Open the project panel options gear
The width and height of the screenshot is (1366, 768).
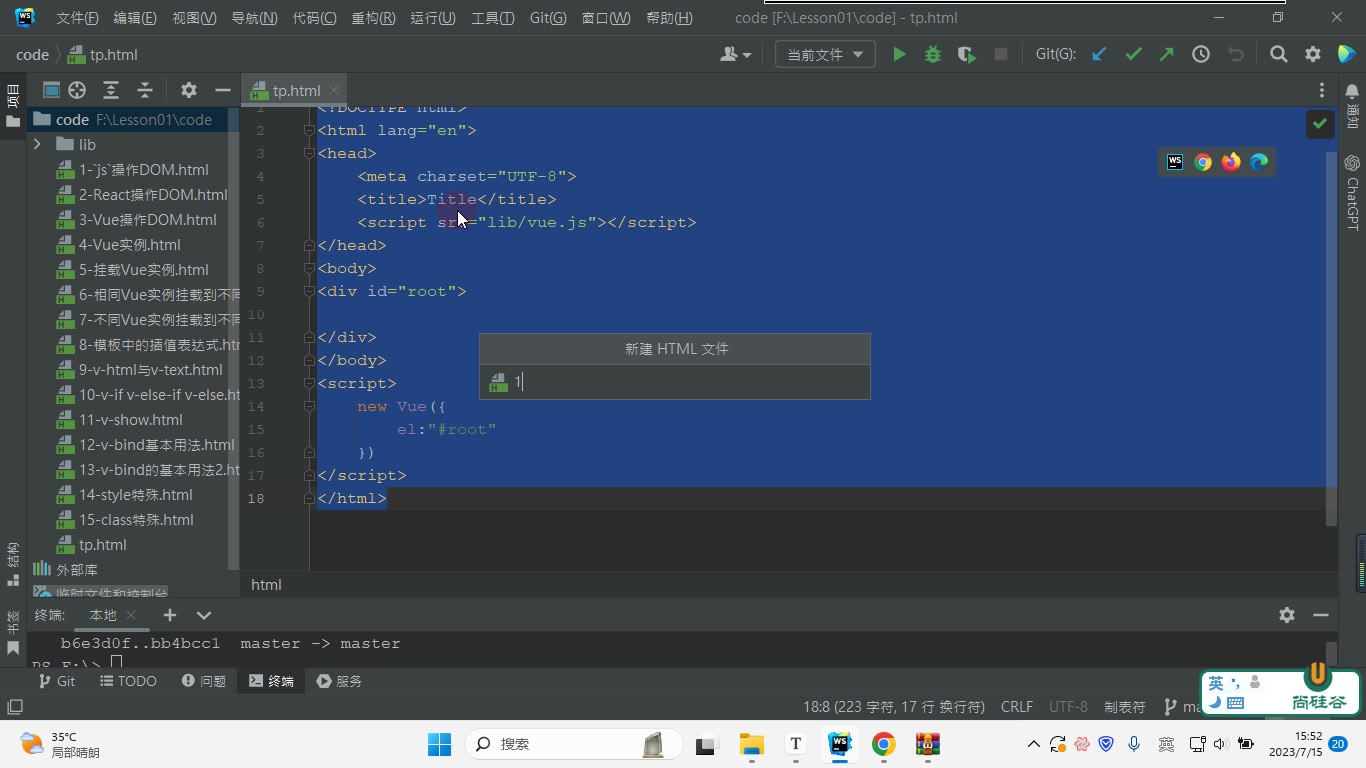click(x=189, y=90)
